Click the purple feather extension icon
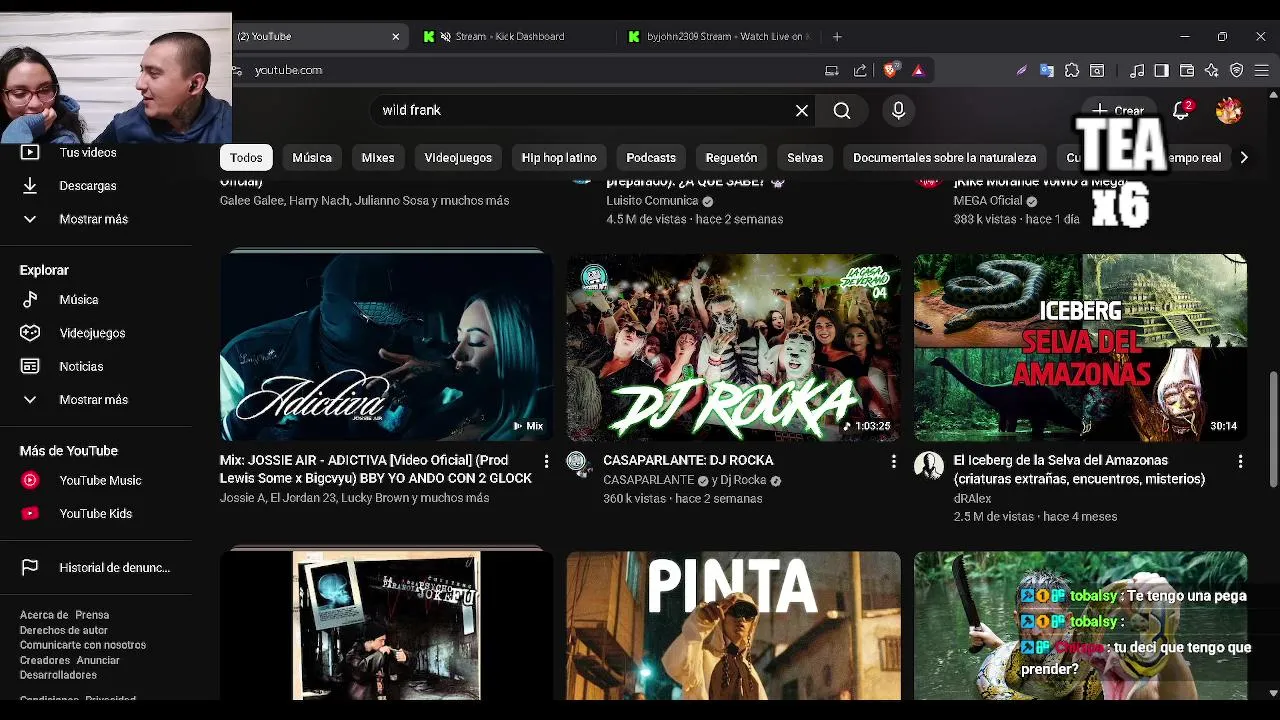This screenshot has width=1280, height=720. [x=1021, y=70]
